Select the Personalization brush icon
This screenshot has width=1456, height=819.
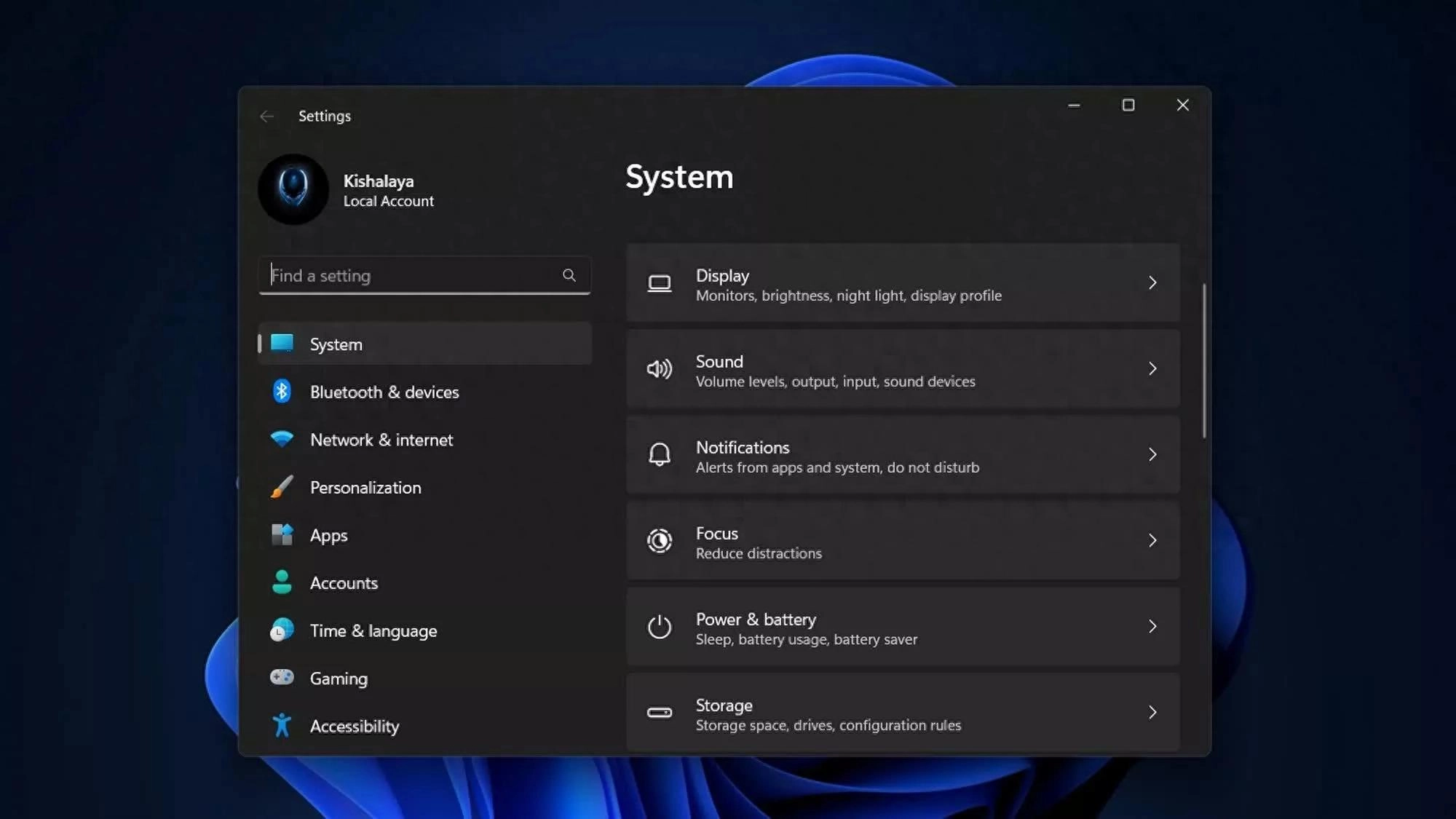pos(282,487)
